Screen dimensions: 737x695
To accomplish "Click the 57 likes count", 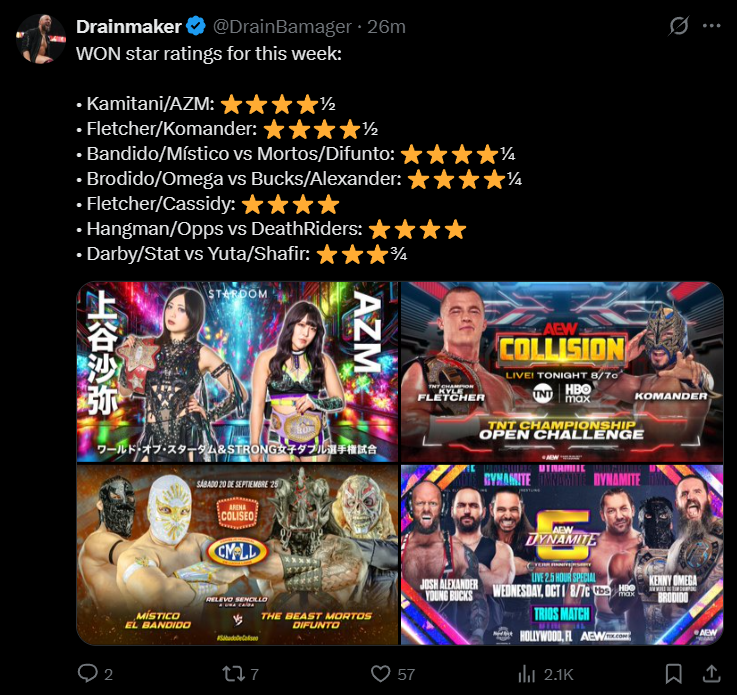I will click(x=406, y=675).
